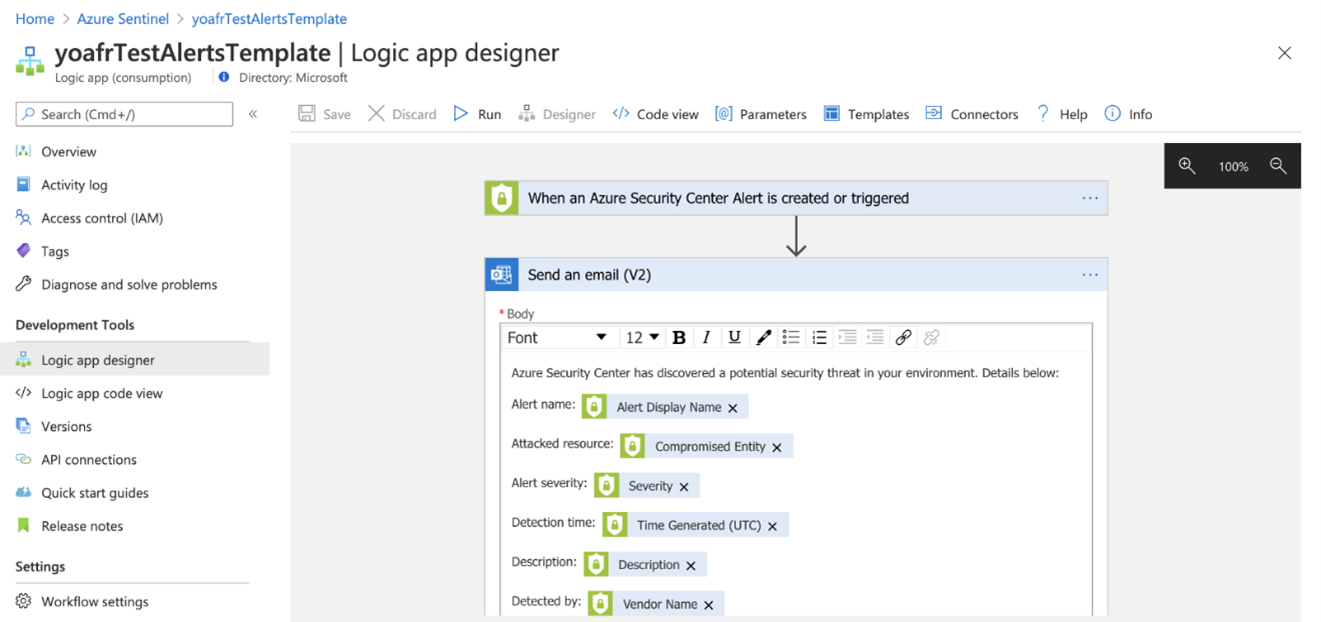The width and height of the screenshot is (1321, 622).
Task: Open Quick start guides
Action: pyautogui.click(x=95, y=492)
